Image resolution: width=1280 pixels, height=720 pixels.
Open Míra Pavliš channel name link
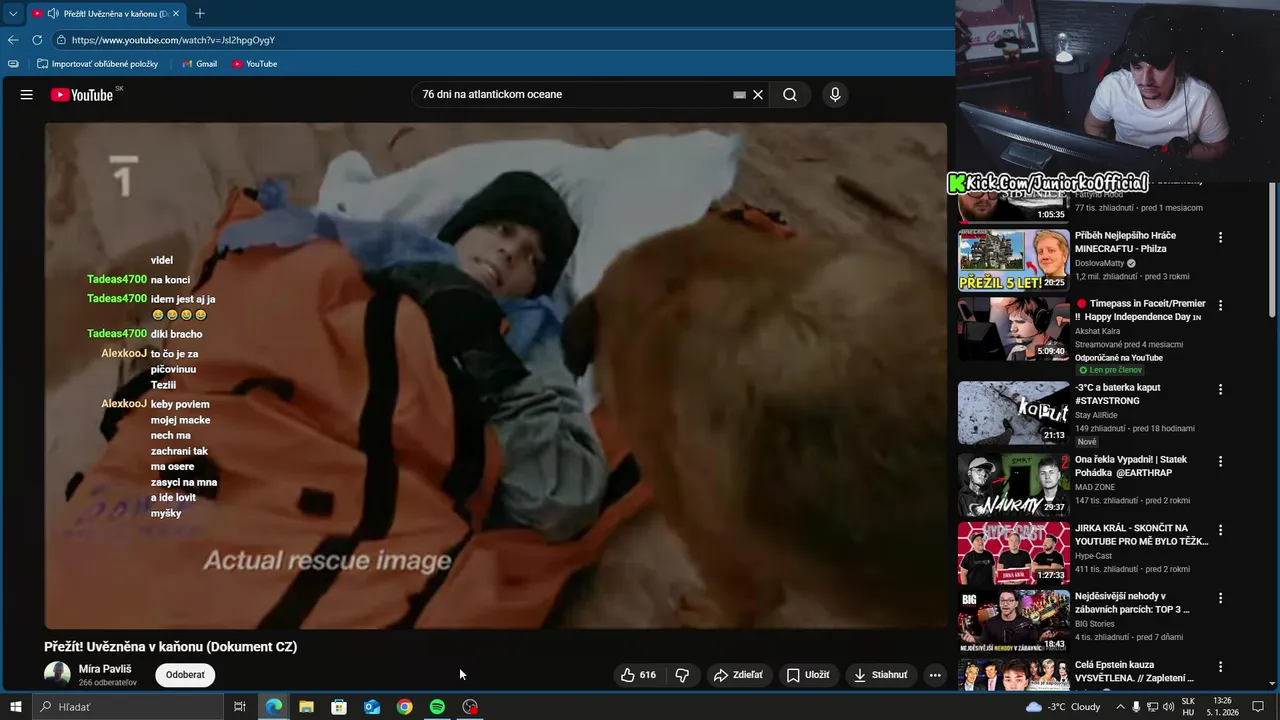coord(105,669)
